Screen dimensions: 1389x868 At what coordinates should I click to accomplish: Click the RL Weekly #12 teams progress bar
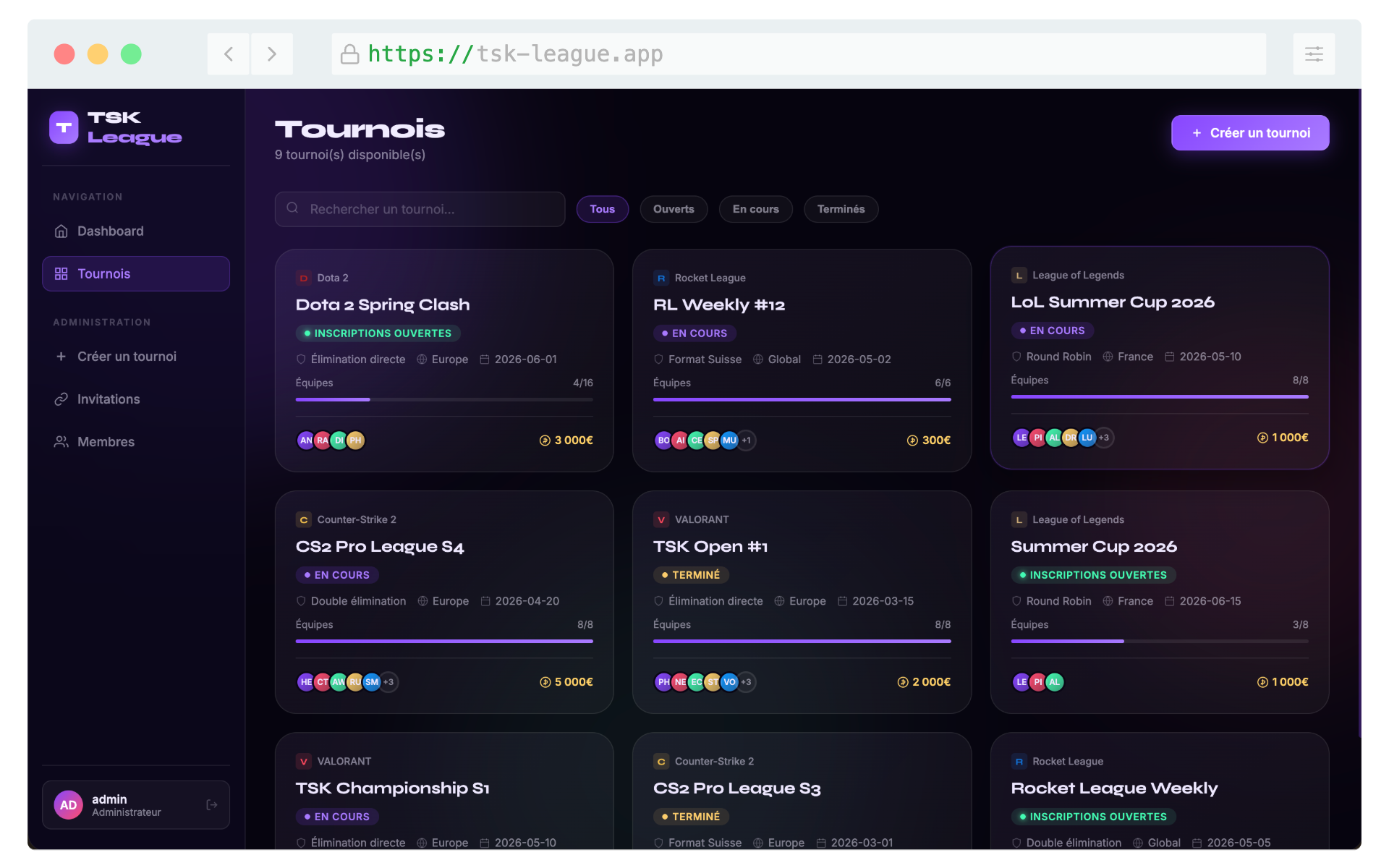[x=802, y=399]
